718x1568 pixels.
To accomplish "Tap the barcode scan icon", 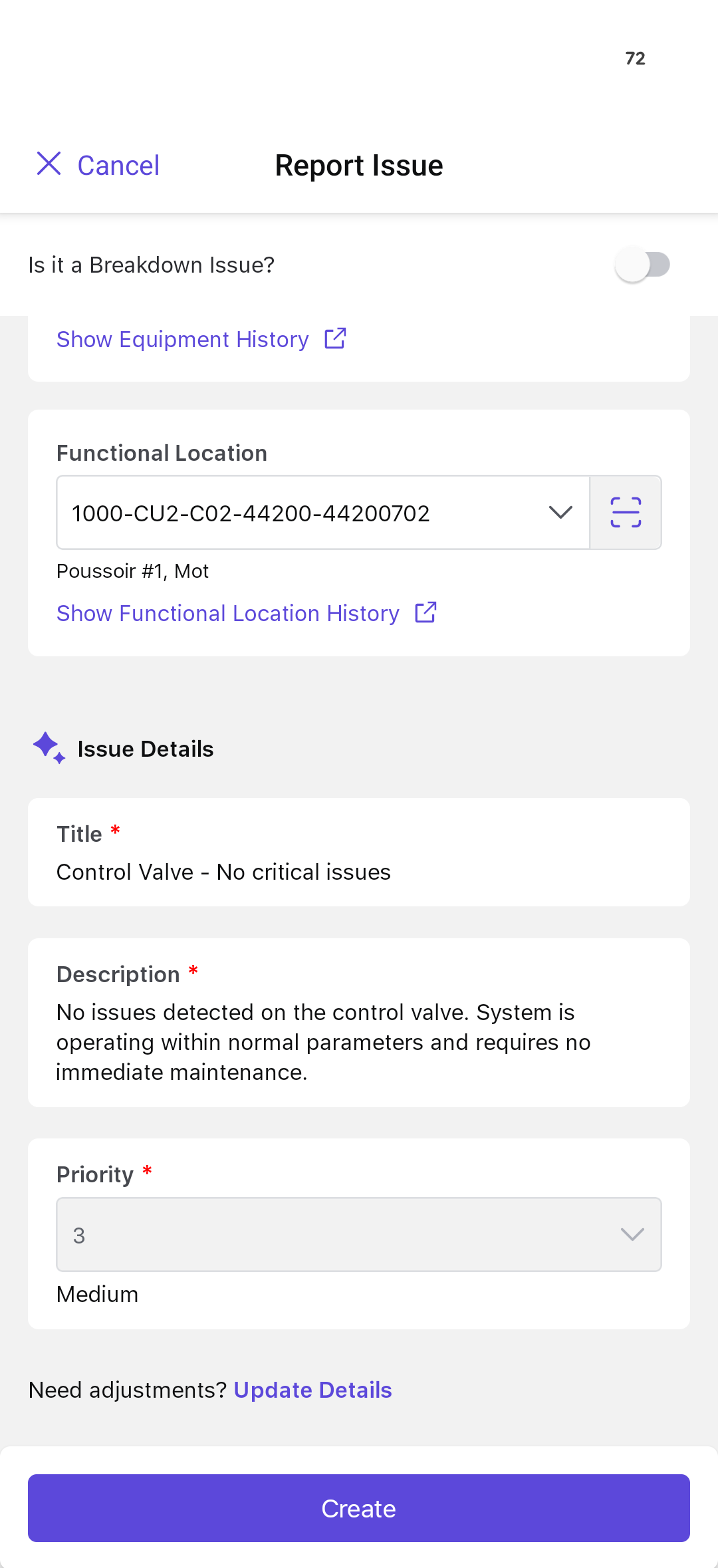I will coord(626,513).
